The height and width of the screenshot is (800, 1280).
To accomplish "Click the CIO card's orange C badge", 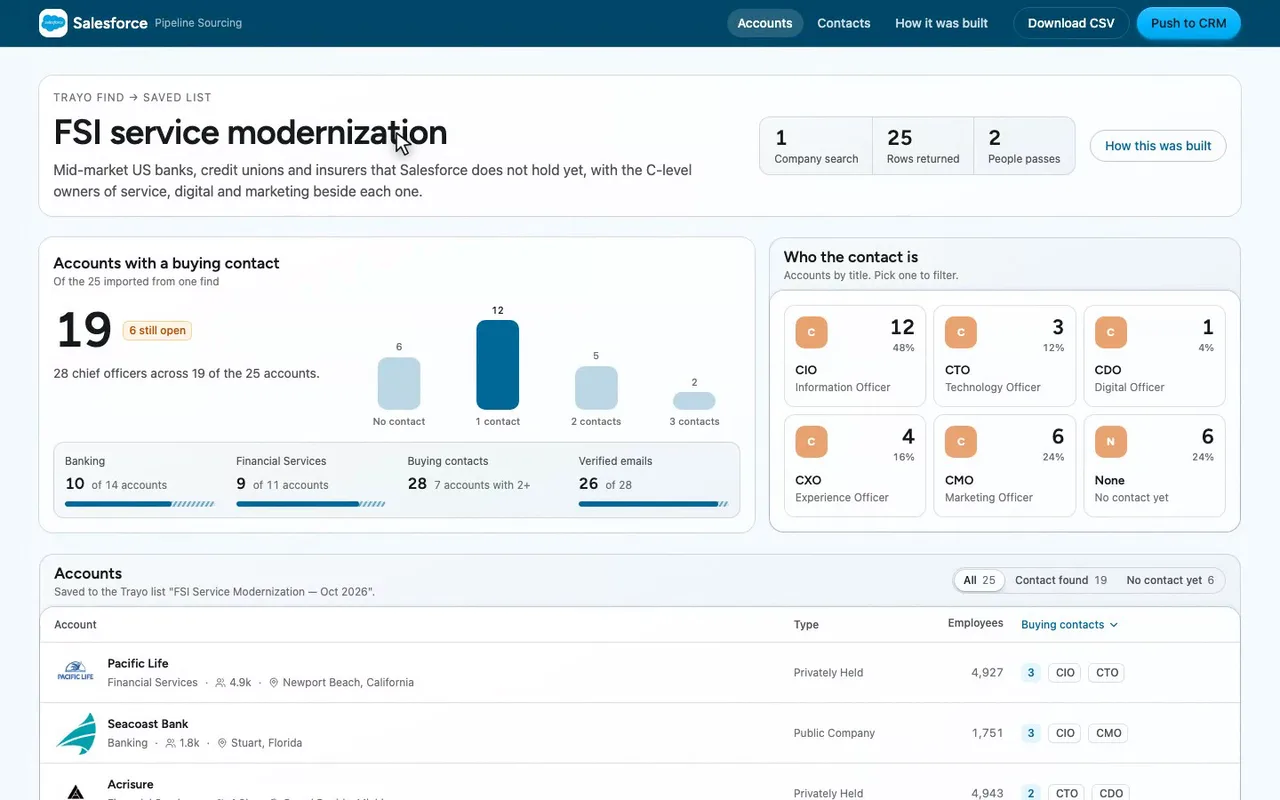I will [x=811, y=332].
